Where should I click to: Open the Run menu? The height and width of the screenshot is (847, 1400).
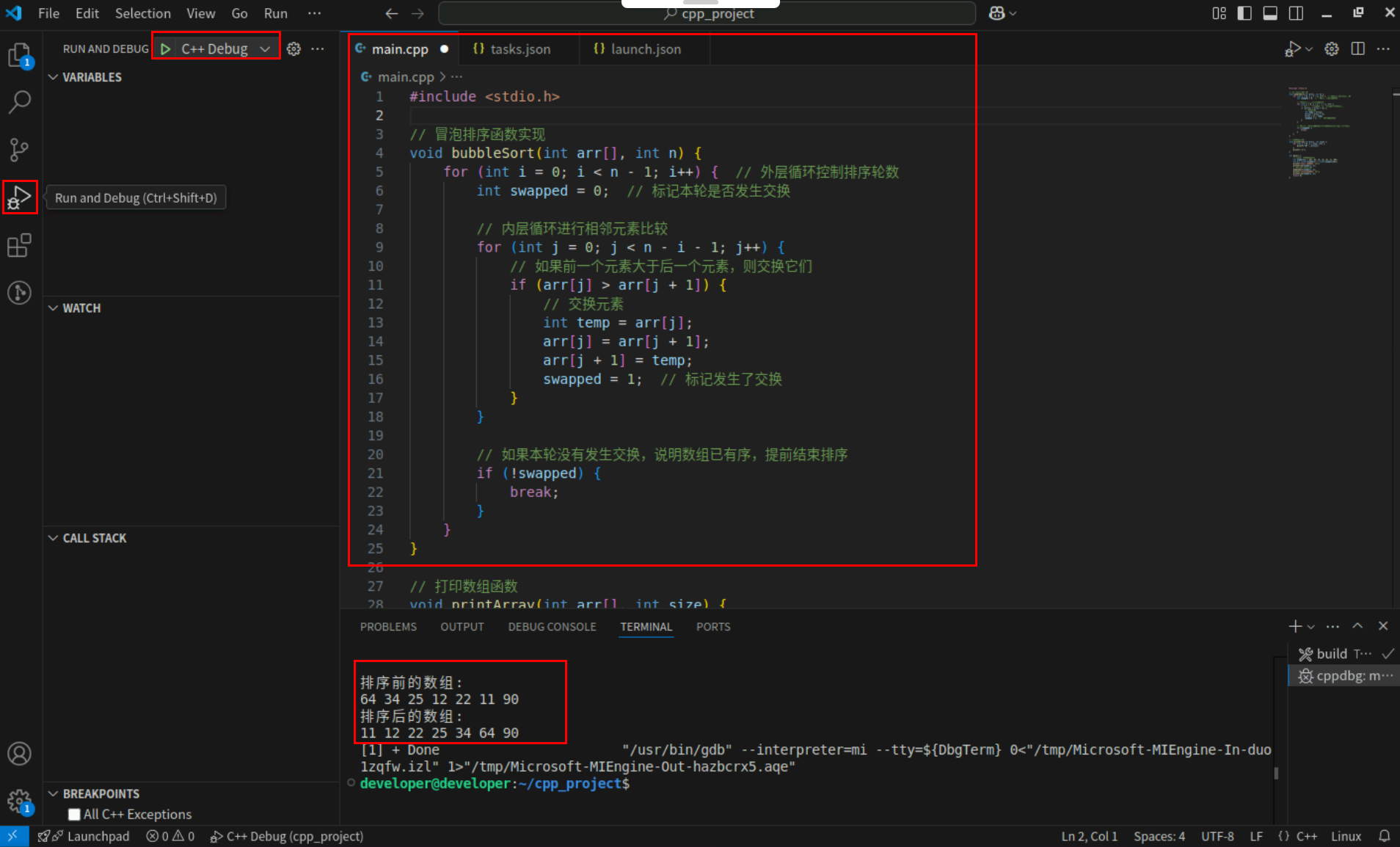276,13
